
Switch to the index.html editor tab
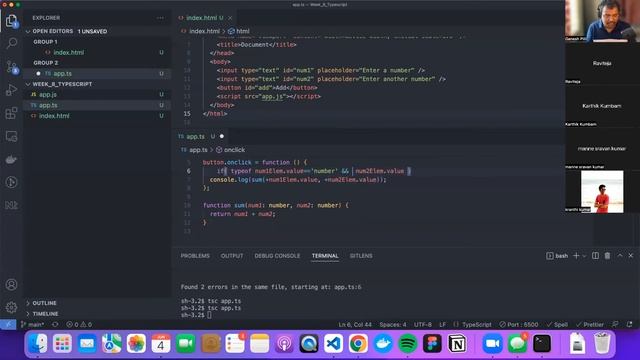(201, 18)
